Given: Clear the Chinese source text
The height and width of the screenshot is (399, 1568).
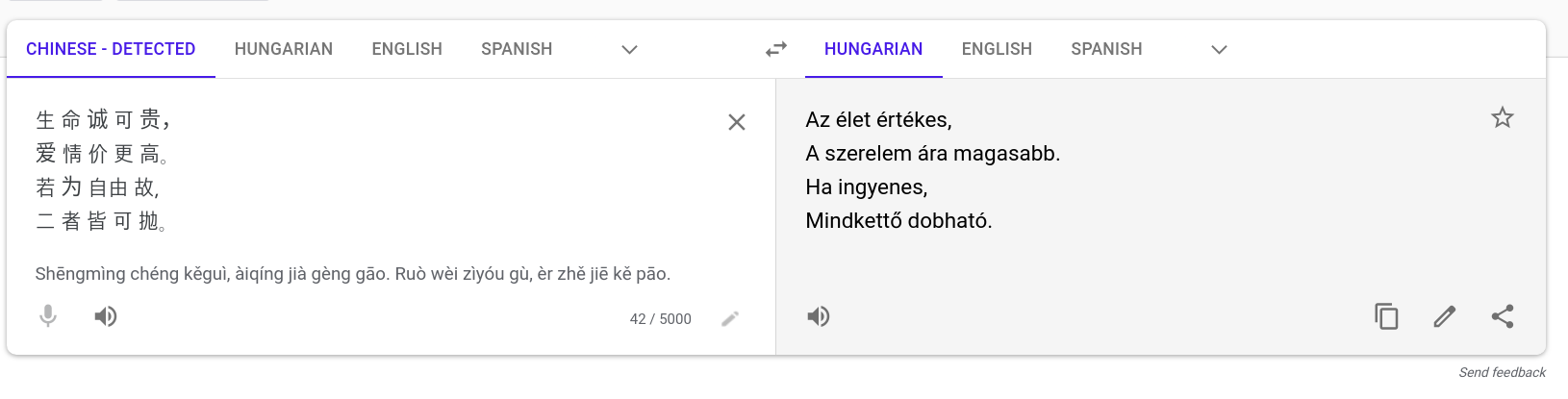Looking at the screenshot, I should (737, 122).
